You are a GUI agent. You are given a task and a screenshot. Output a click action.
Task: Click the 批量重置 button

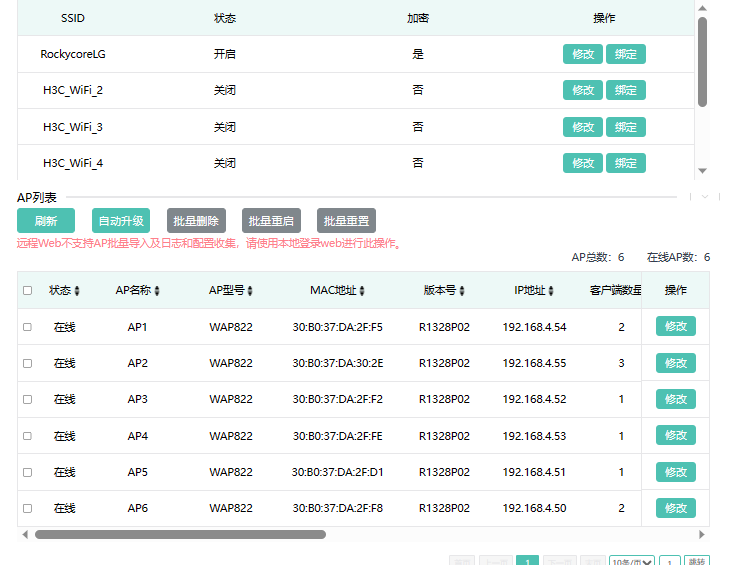point(346,220)
